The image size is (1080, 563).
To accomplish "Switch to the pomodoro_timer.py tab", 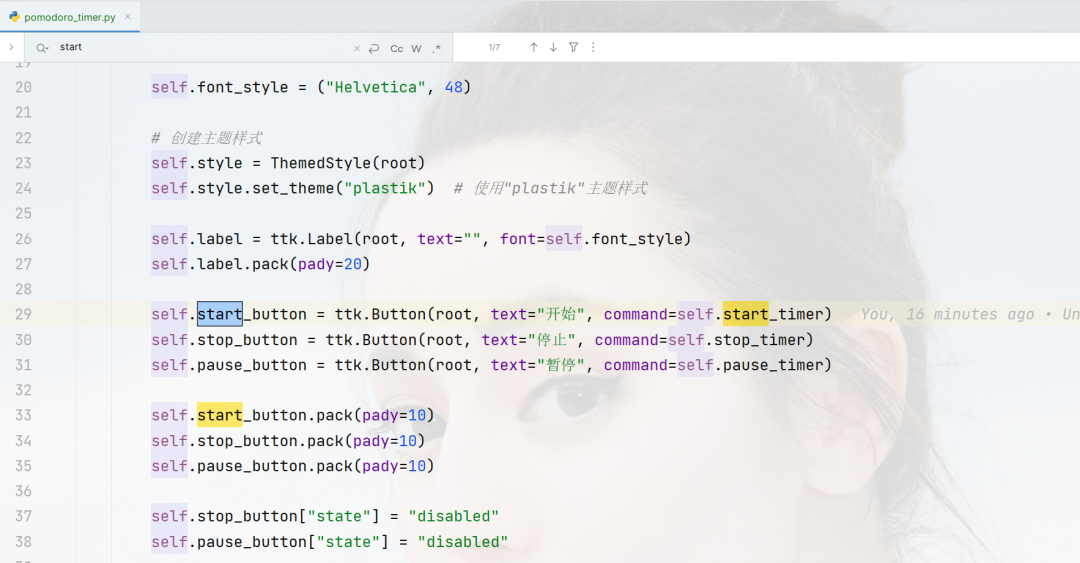I will tap(69, 17).
